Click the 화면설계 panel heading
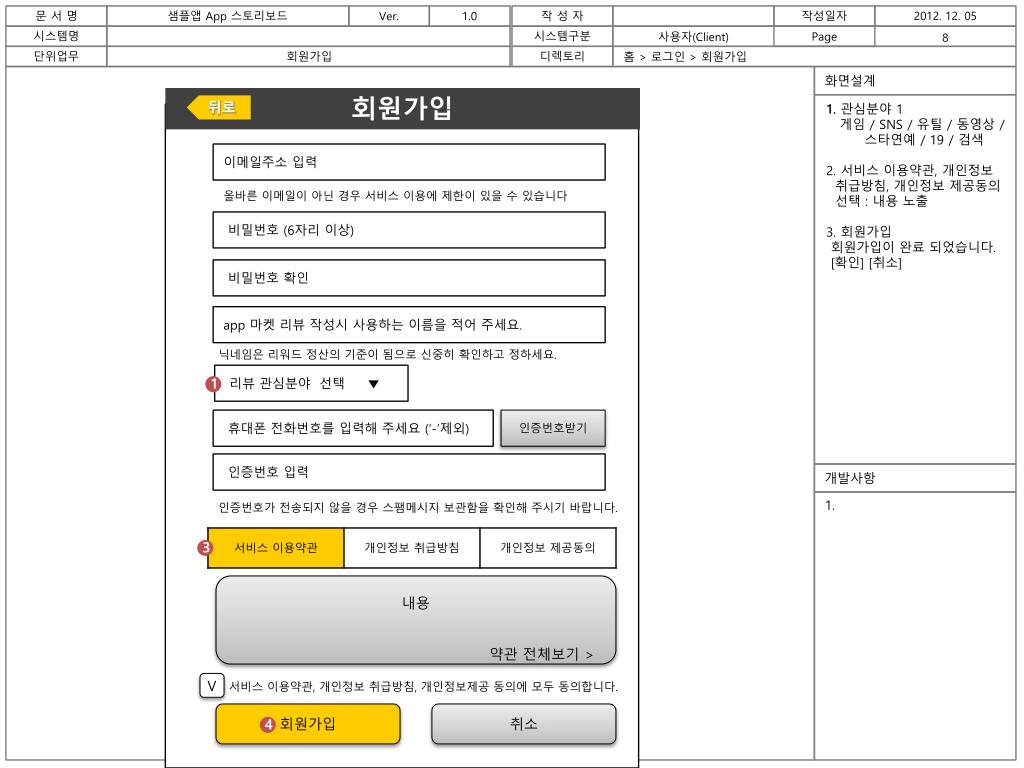The height and width of the screenshot is (768, 1024). (850, 81)
